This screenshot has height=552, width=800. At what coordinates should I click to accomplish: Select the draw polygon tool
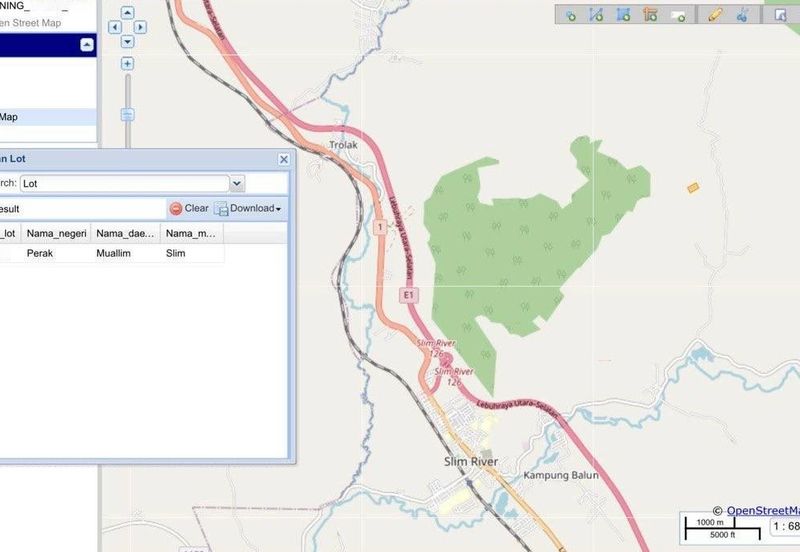point(623,15)
